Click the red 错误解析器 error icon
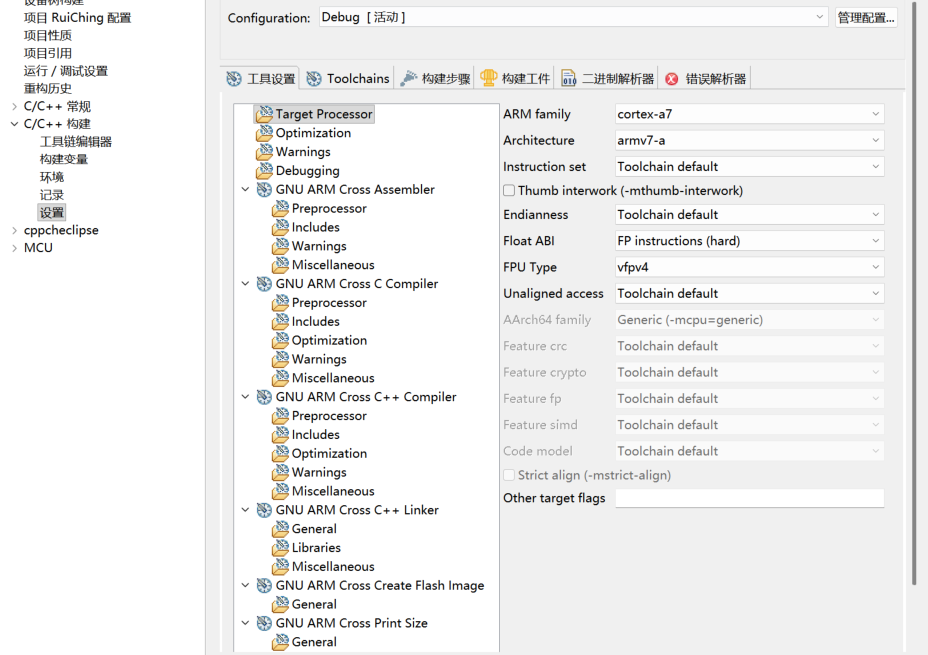The height and width of the screenshot is (655, 928). click(x=672, y=79)
